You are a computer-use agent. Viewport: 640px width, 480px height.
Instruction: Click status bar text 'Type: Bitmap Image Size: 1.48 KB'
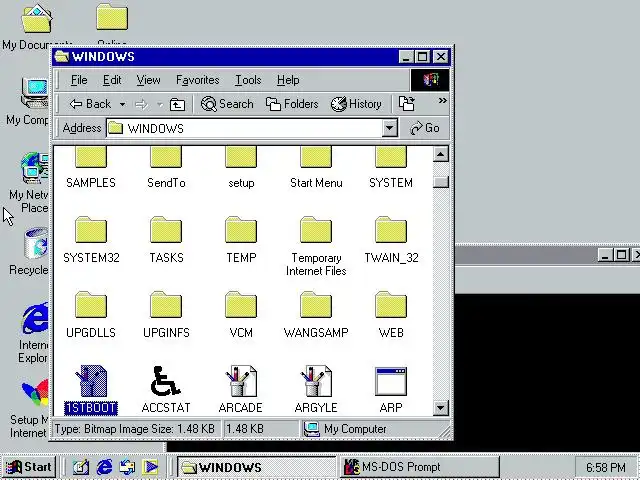[x=135, y=429]
